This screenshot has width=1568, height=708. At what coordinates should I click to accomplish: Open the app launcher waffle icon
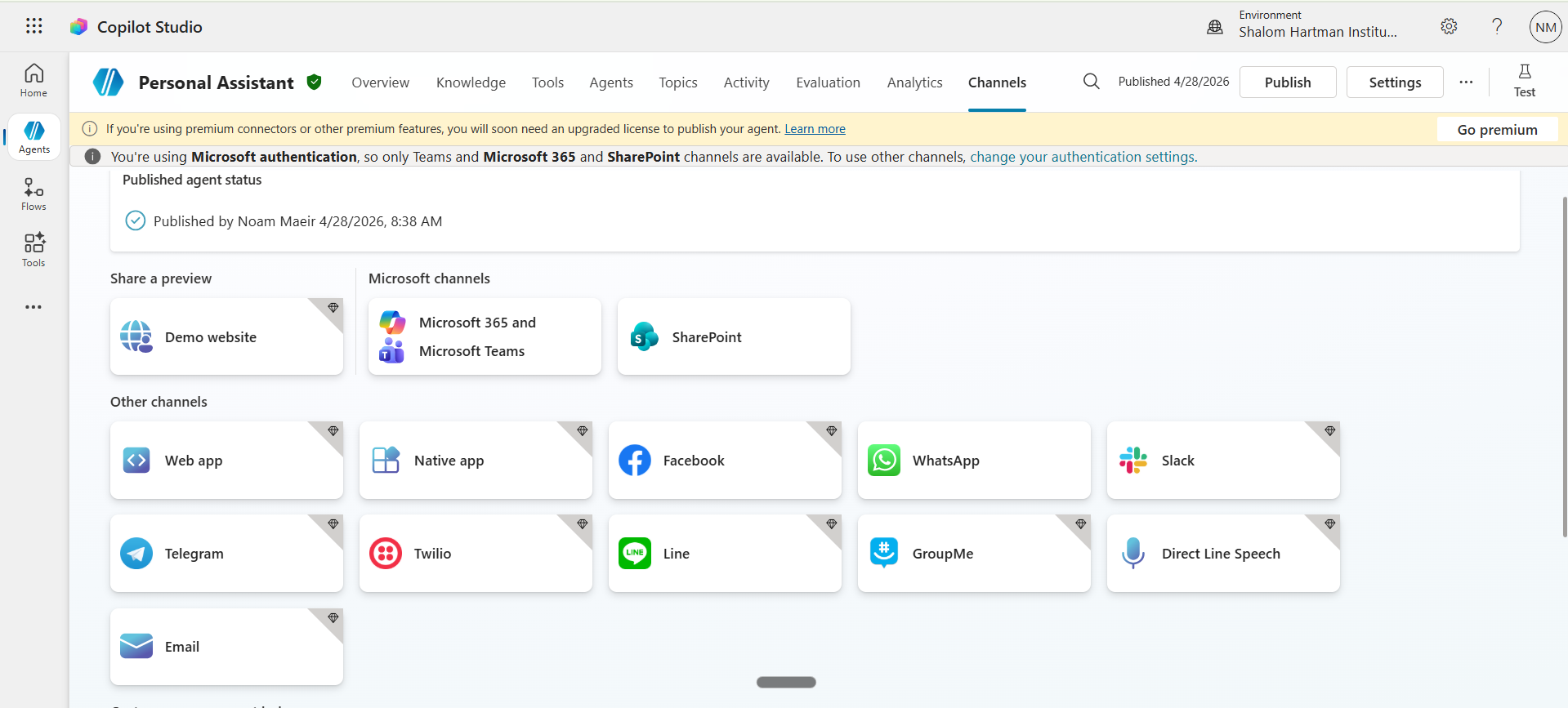click(34, 26)
